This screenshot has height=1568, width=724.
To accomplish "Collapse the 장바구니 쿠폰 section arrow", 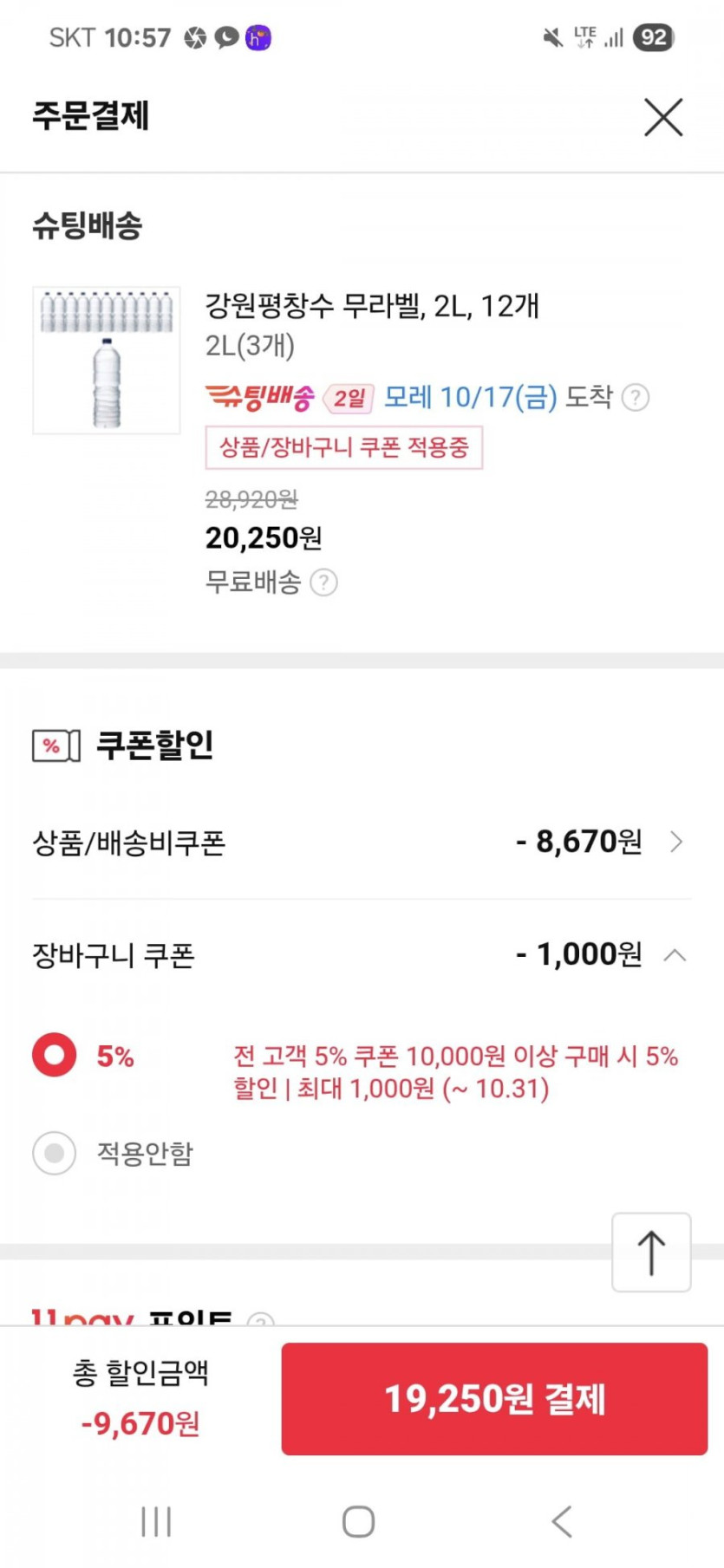I will coord(675,955).
